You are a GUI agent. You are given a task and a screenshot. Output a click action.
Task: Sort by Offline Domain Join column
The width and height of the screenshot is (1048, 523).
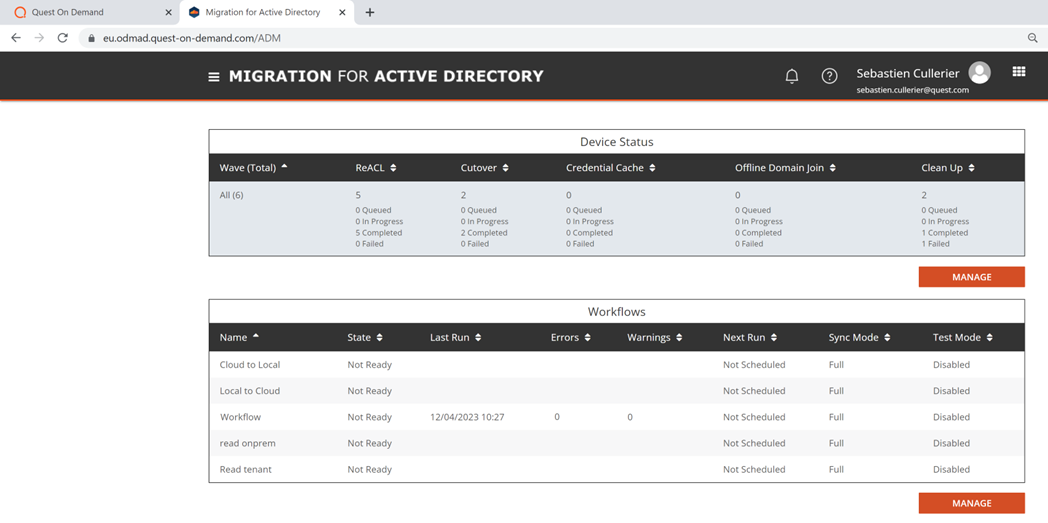click(x=785, y=168)
